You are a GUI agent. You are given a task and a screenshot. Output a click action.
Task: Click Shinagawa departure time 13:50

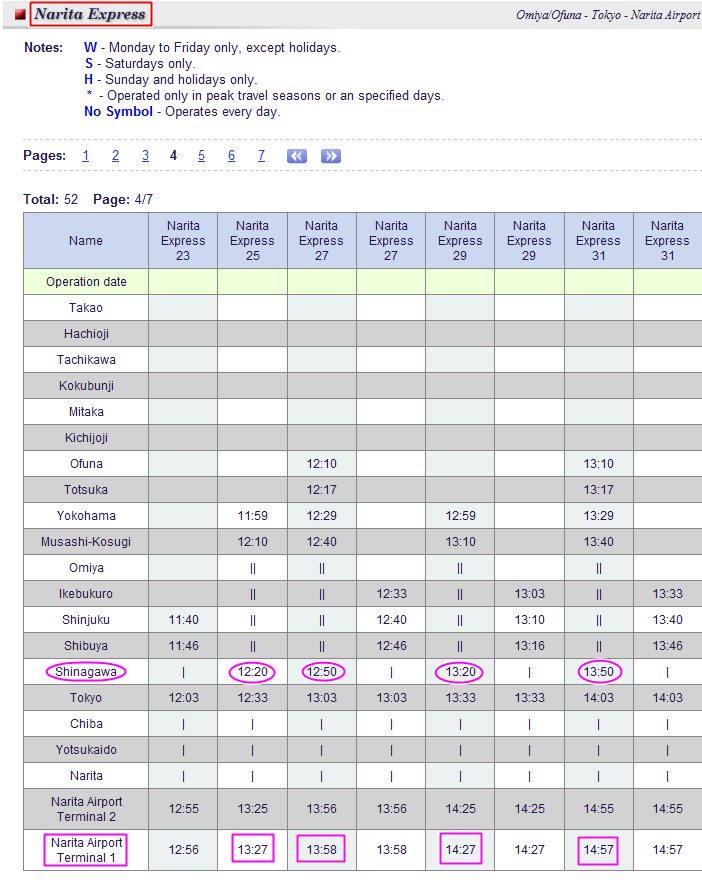[x=598, y=672]
